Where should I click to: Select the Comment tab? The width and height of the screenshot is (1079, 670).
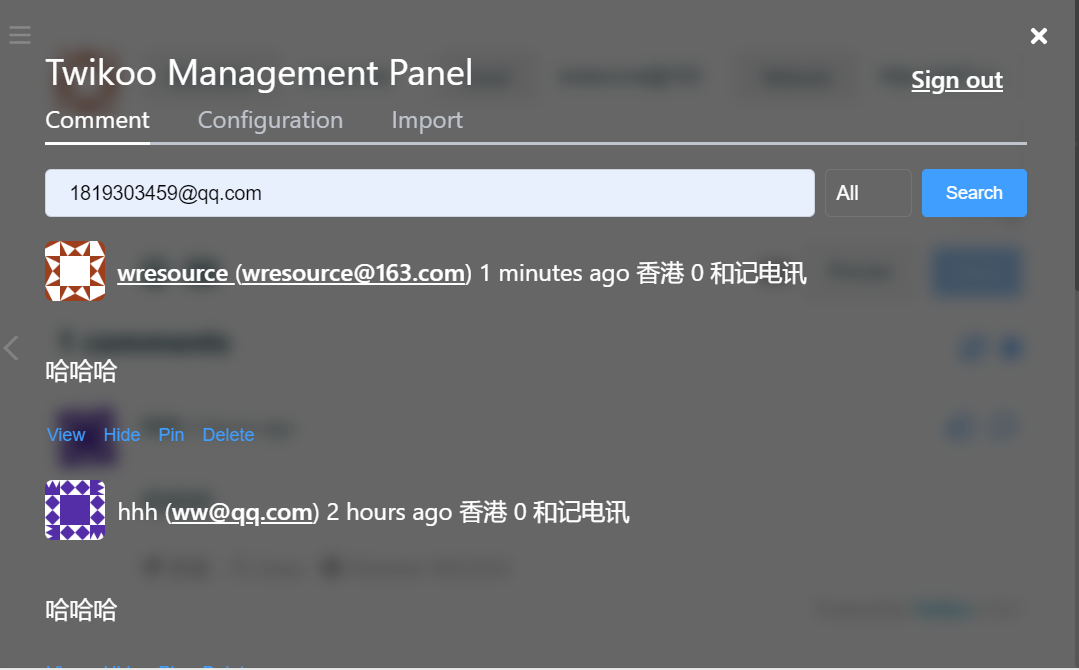(x=97, y=121)
